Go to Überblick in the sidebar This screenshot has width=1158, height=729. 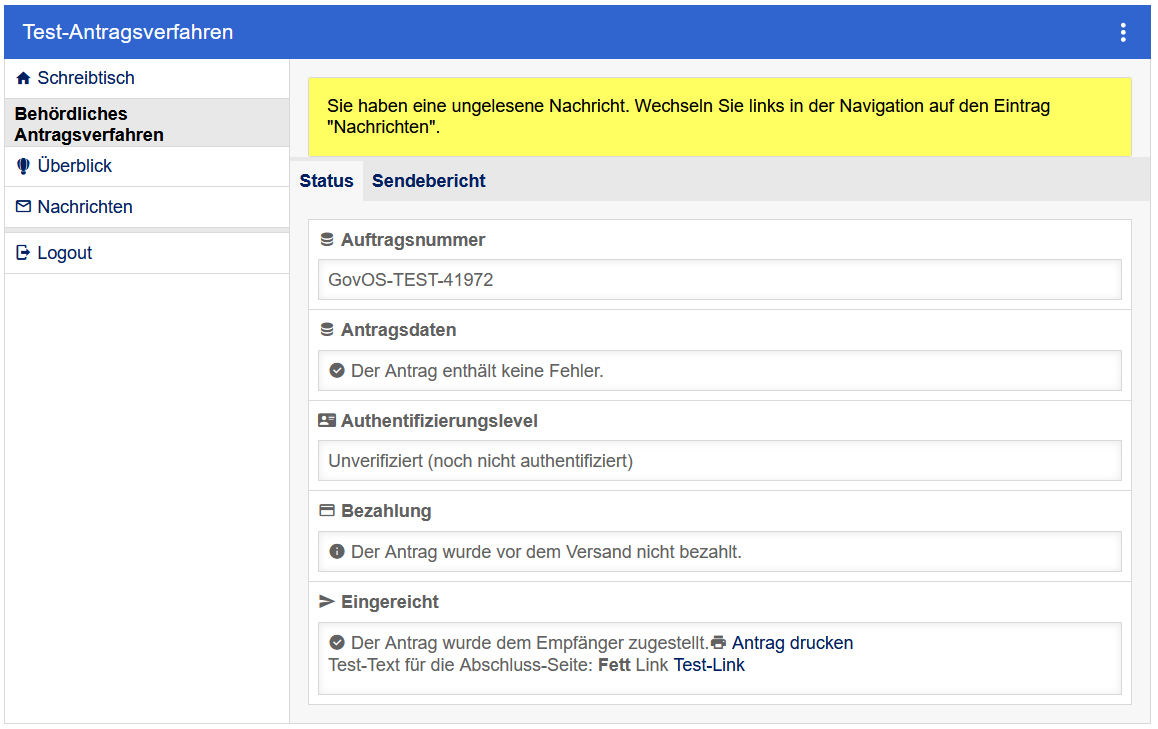(75, 166)
